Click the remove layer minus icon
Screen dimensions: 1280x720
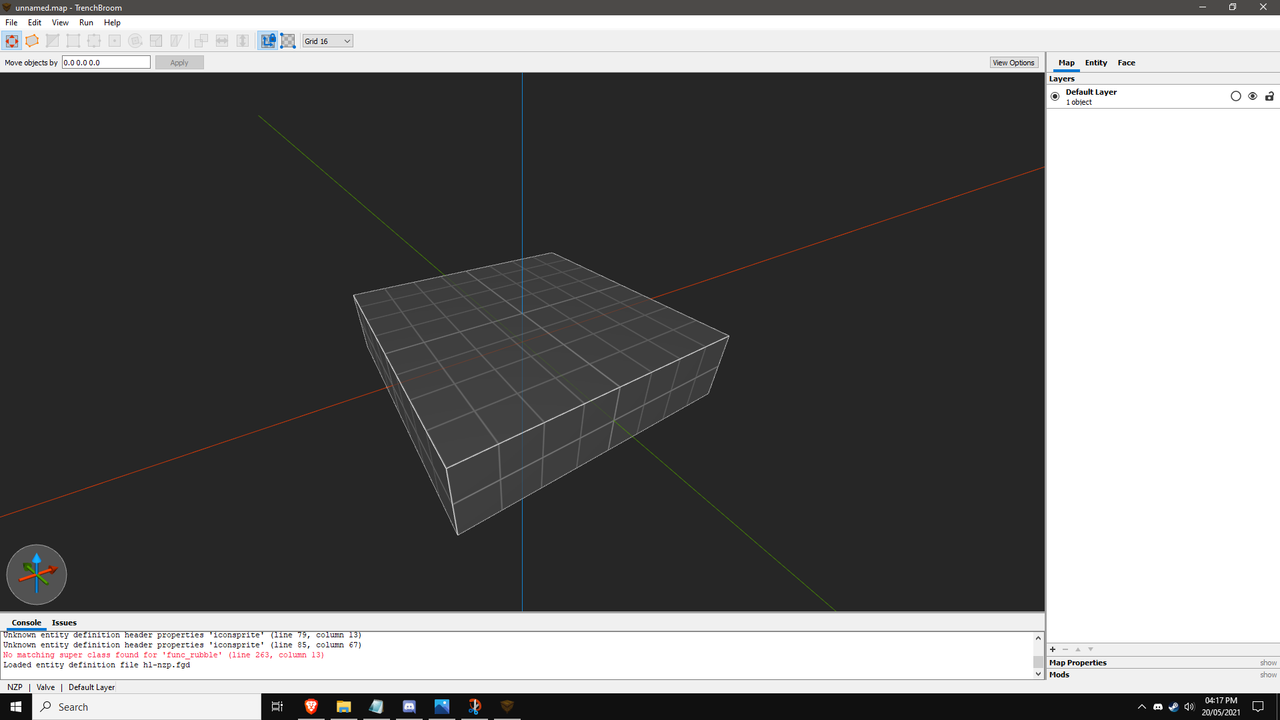1065,649
